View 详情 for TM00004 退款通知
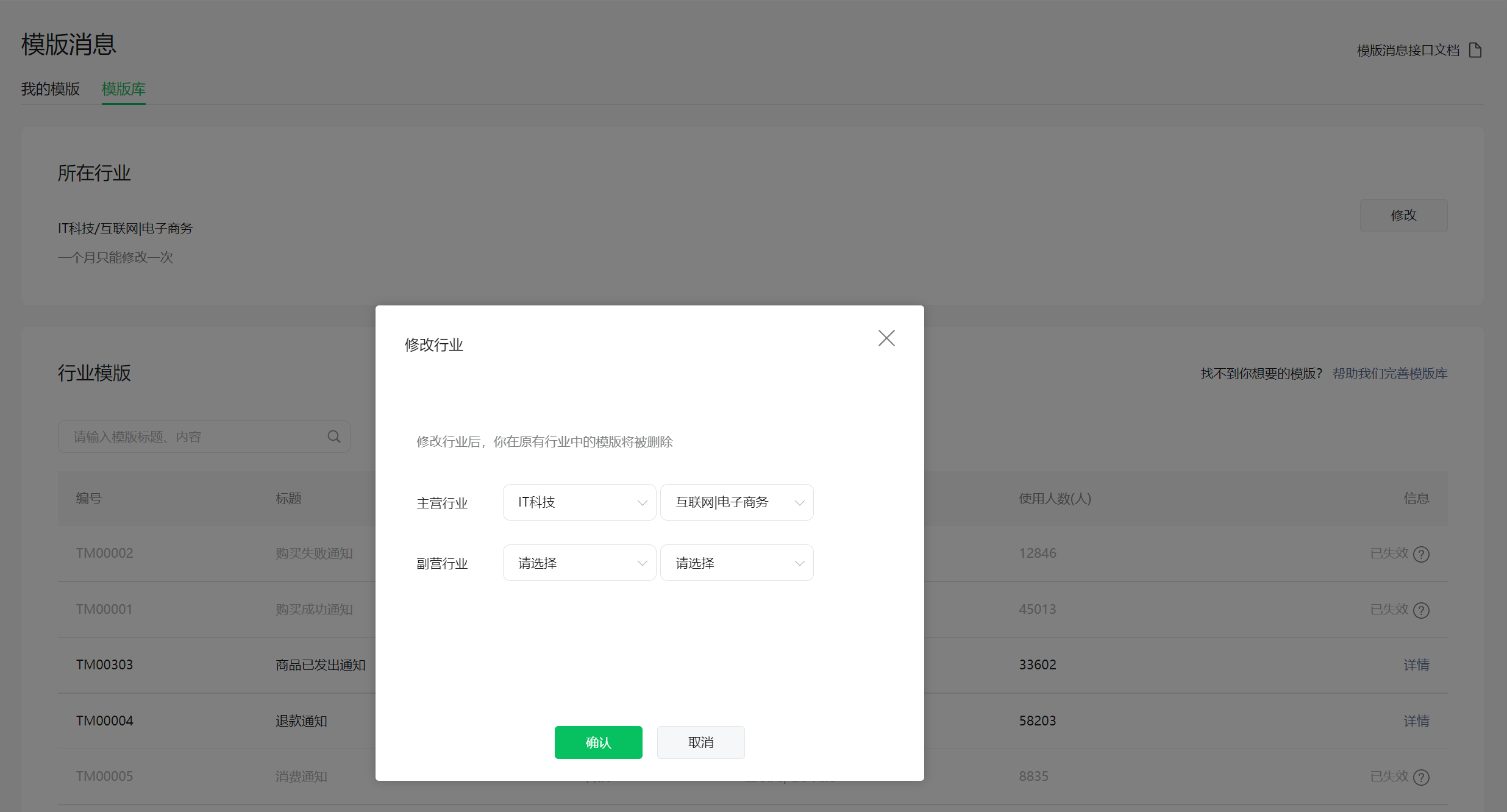 point(1416,721)
